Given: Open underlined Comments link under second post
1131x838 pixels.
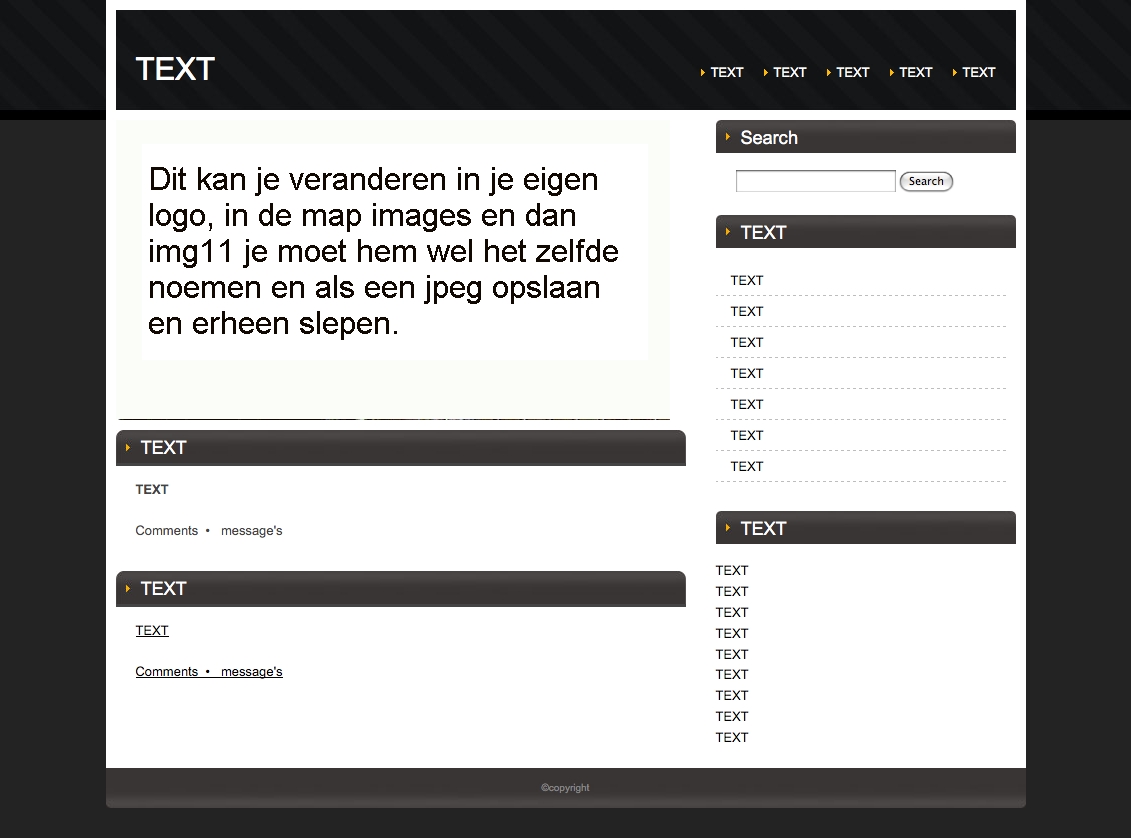Looking at the screenshot, I should [167, 671].
